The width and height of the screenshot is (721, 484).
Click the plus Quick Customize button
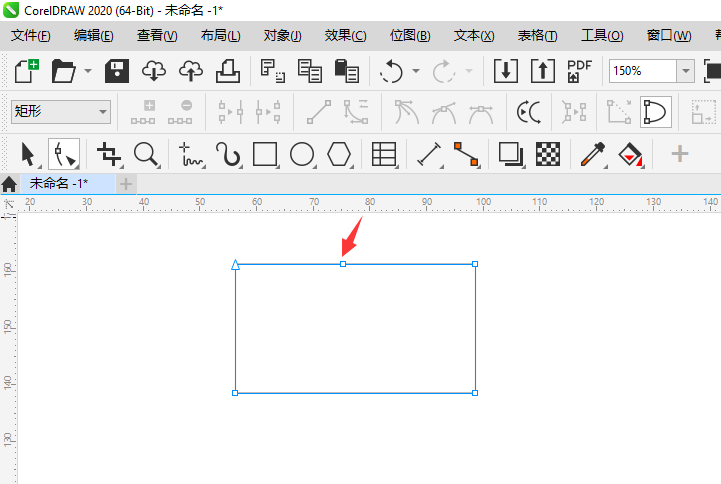[x=680, y=154]
